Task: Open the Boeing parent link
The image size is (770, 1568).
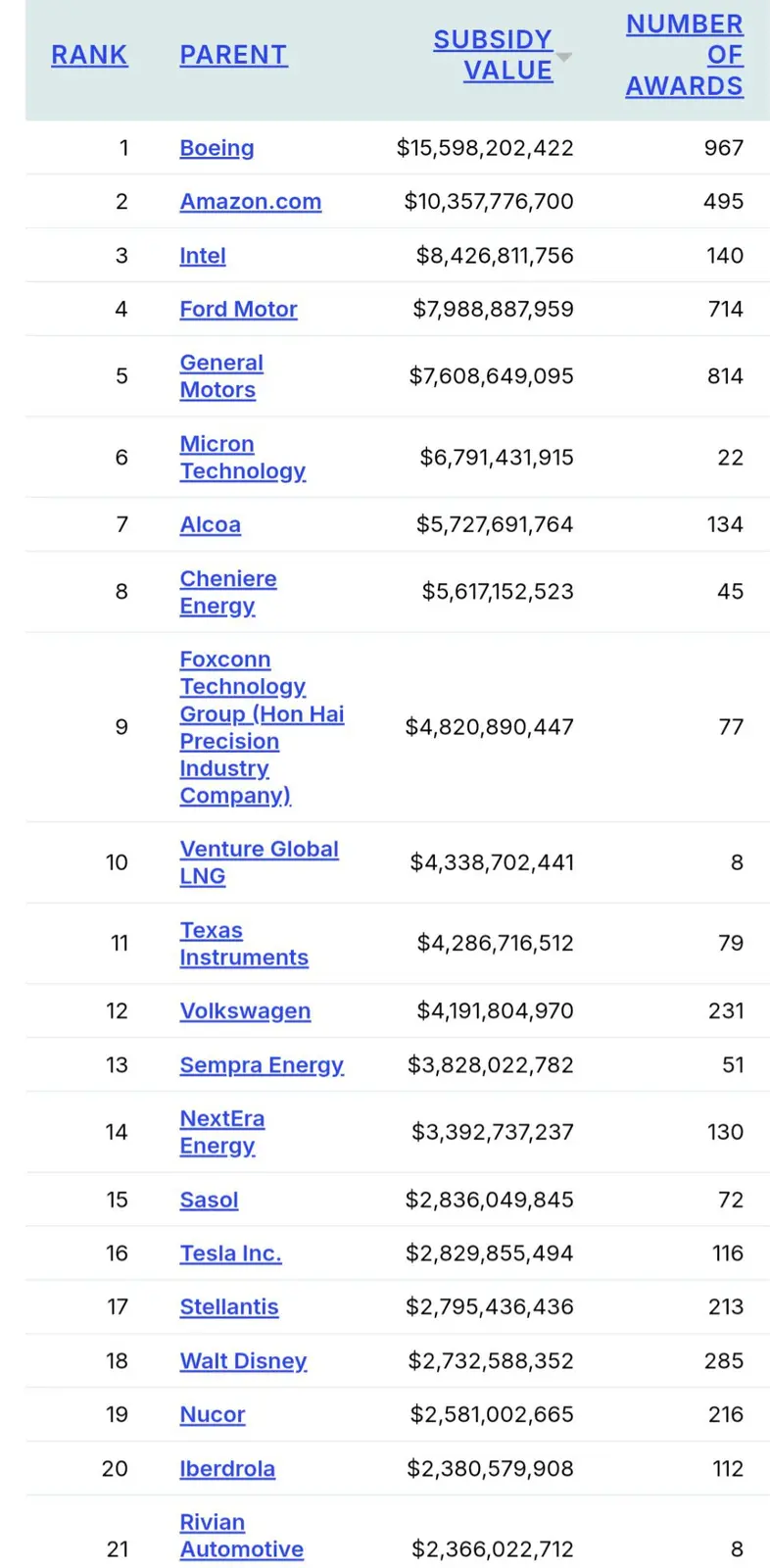Action: click(x=217, y=148)
